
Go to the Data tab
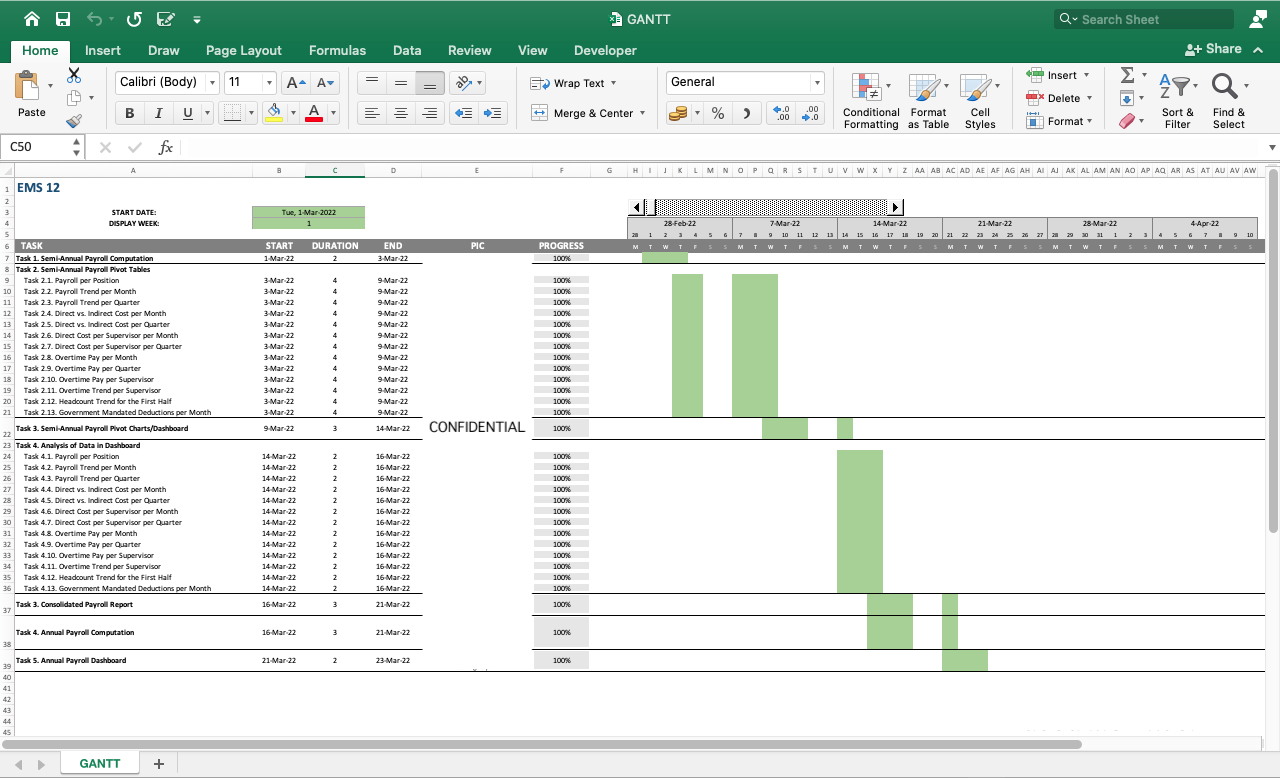tap(407, 50)
